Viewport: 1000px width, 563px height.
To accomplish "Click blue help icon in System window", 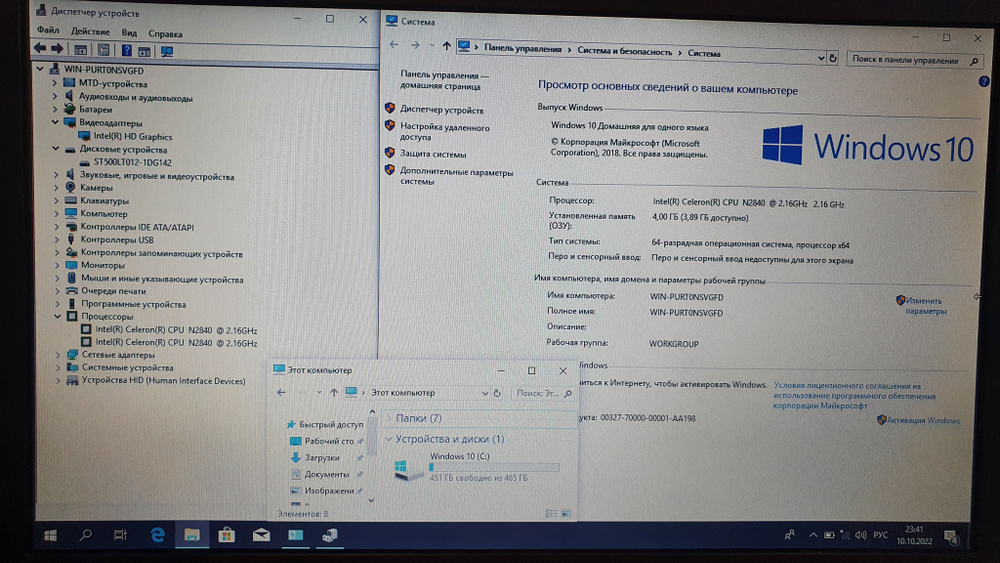I will (983, 81).
